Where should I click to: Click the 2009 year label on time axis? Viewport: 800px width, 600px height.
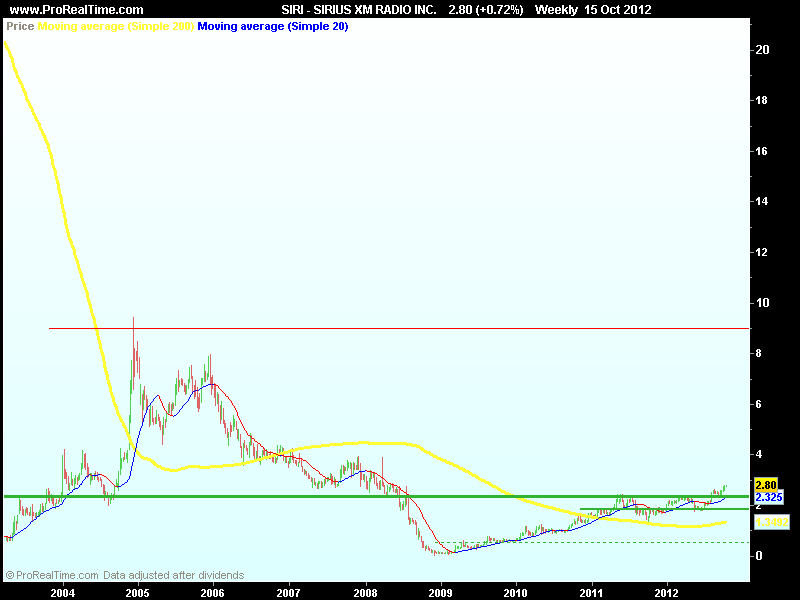point(440,593)
